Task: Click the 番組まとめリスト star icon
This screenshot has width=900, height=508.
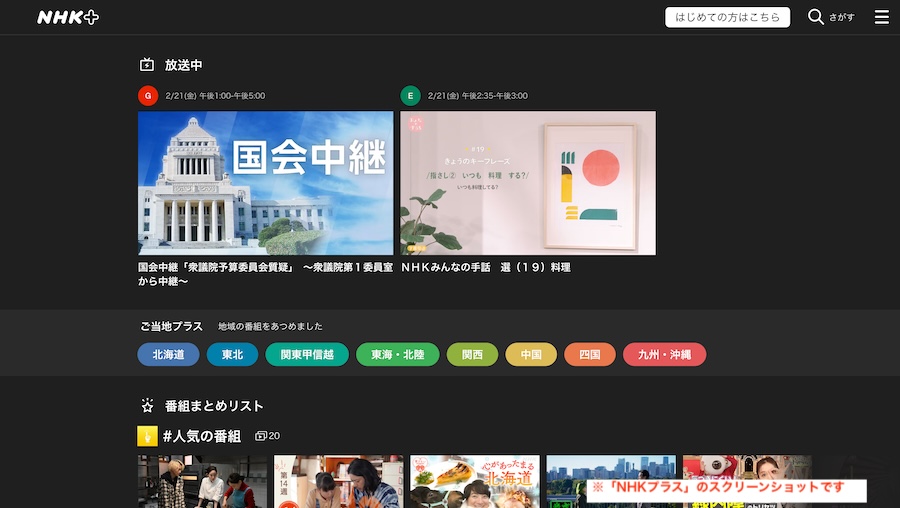Action: (x=148, y=406)
